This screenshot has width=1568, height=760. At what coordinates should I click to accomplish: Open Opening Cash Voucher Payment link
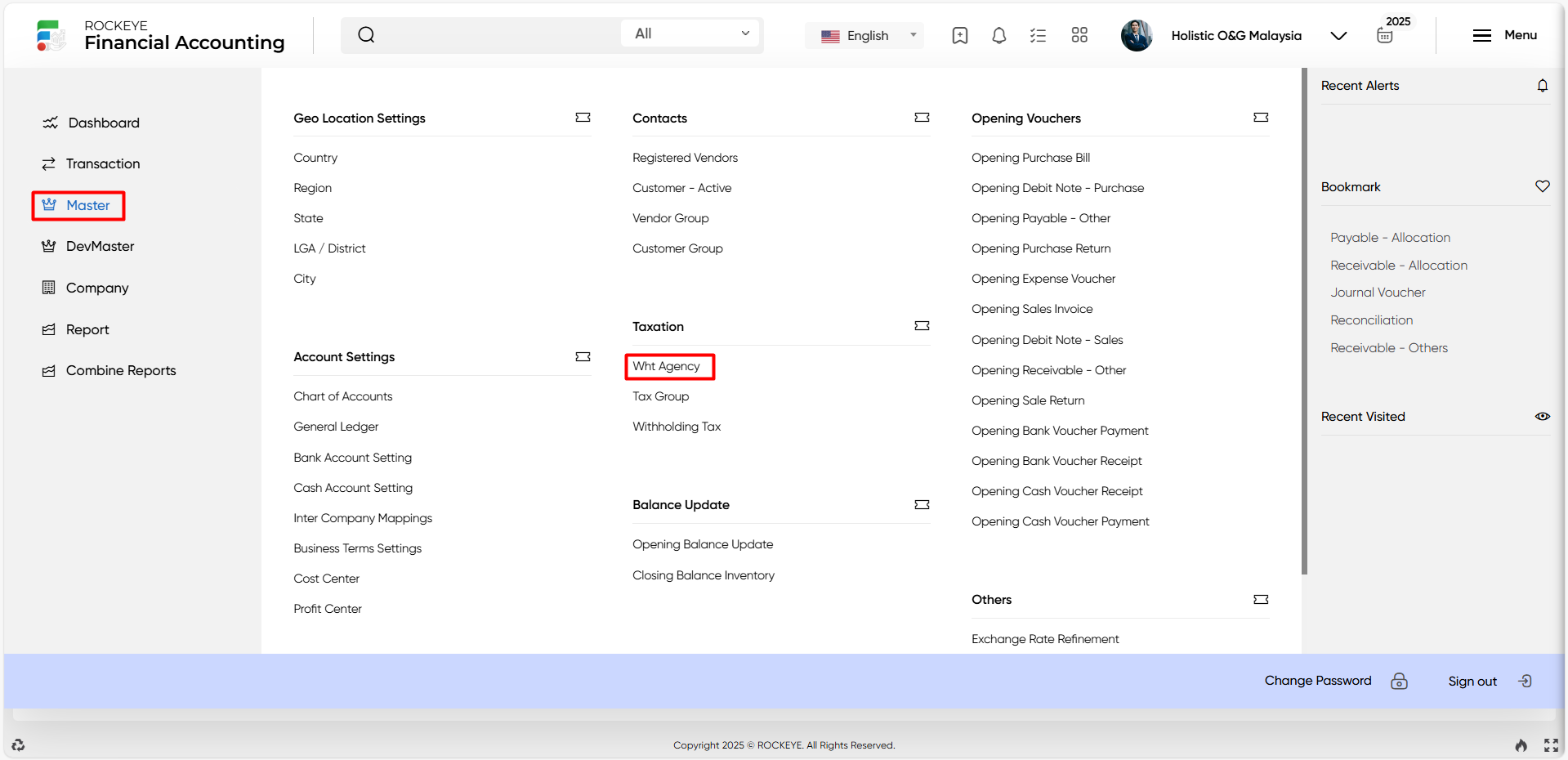pyautogui.click(x=1060, y=521)
